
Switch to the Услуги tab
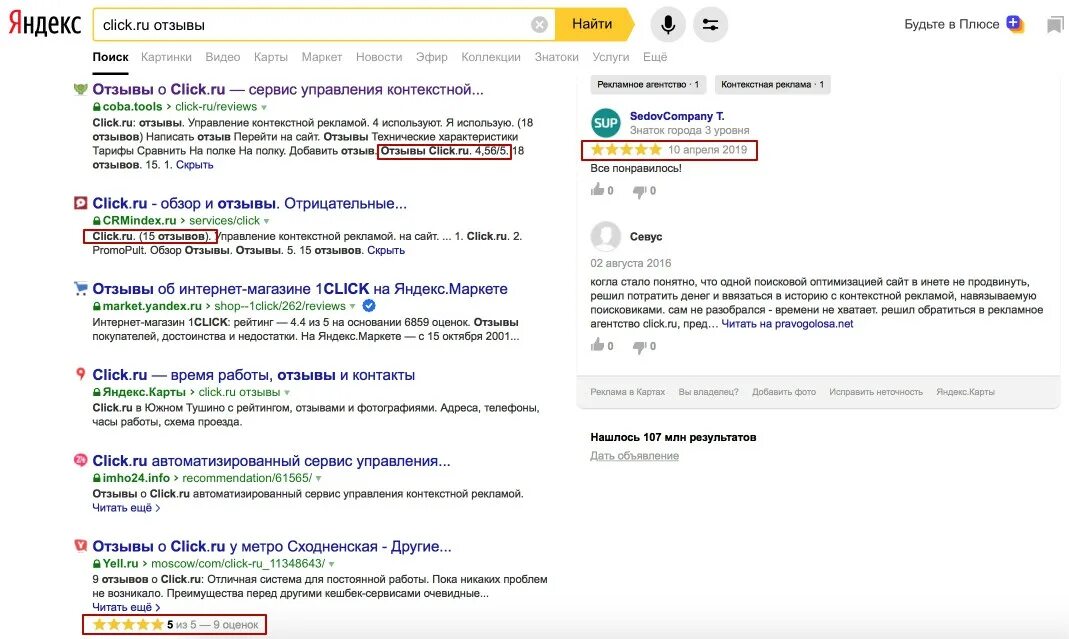(x=610, y=57)
